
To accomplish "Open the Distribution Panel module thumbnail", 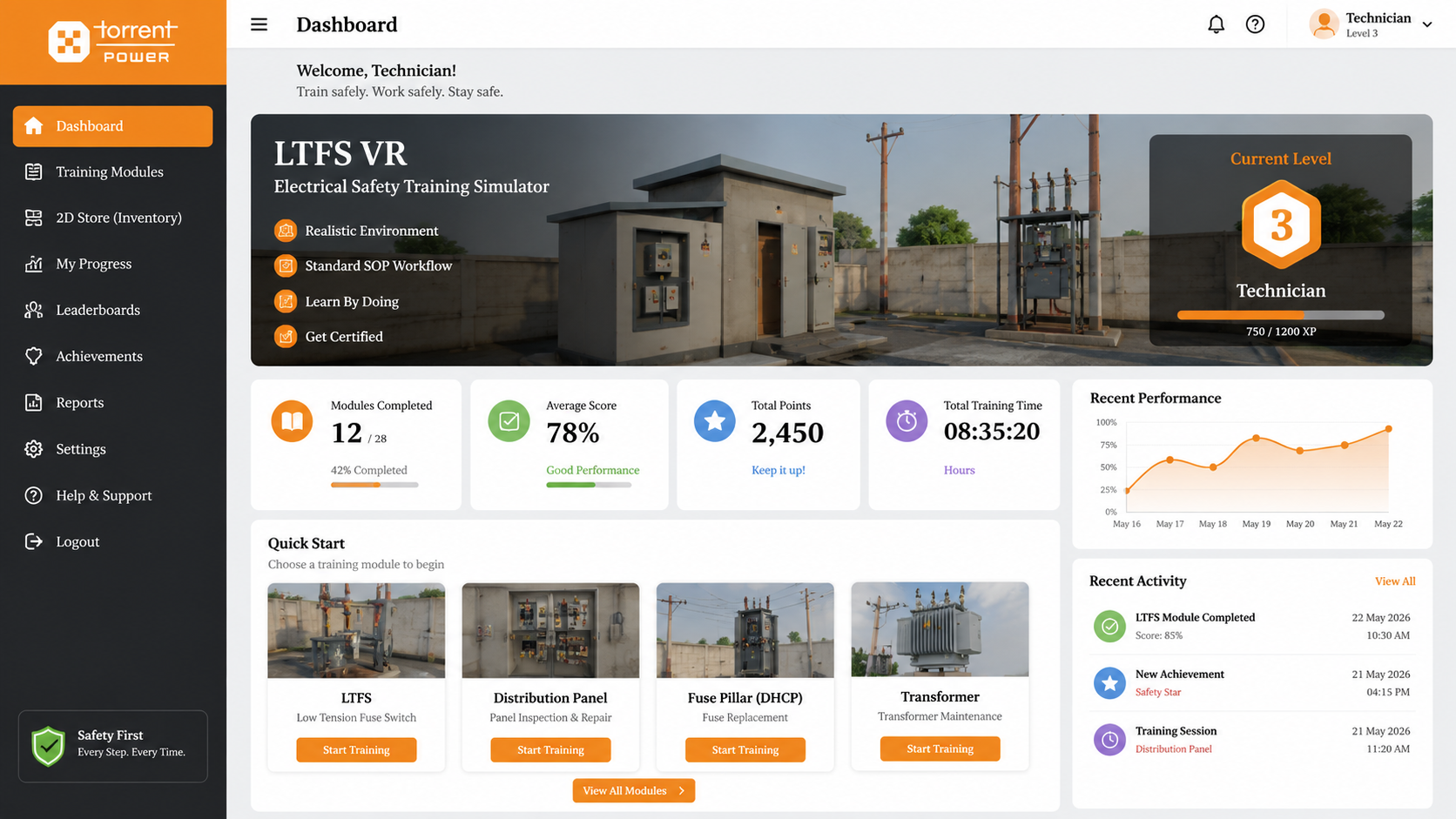I will (550, 630).
